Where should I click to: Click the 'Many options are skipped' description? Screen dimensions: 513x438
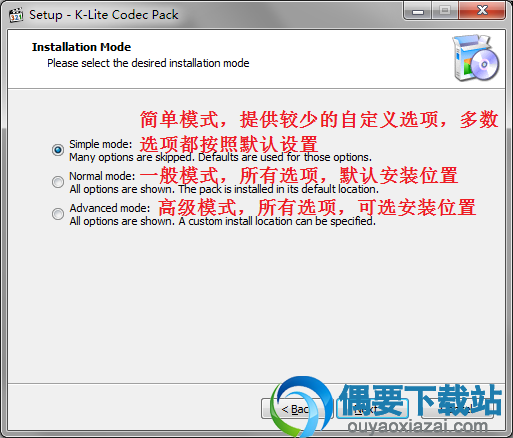[x=220, y=157]
